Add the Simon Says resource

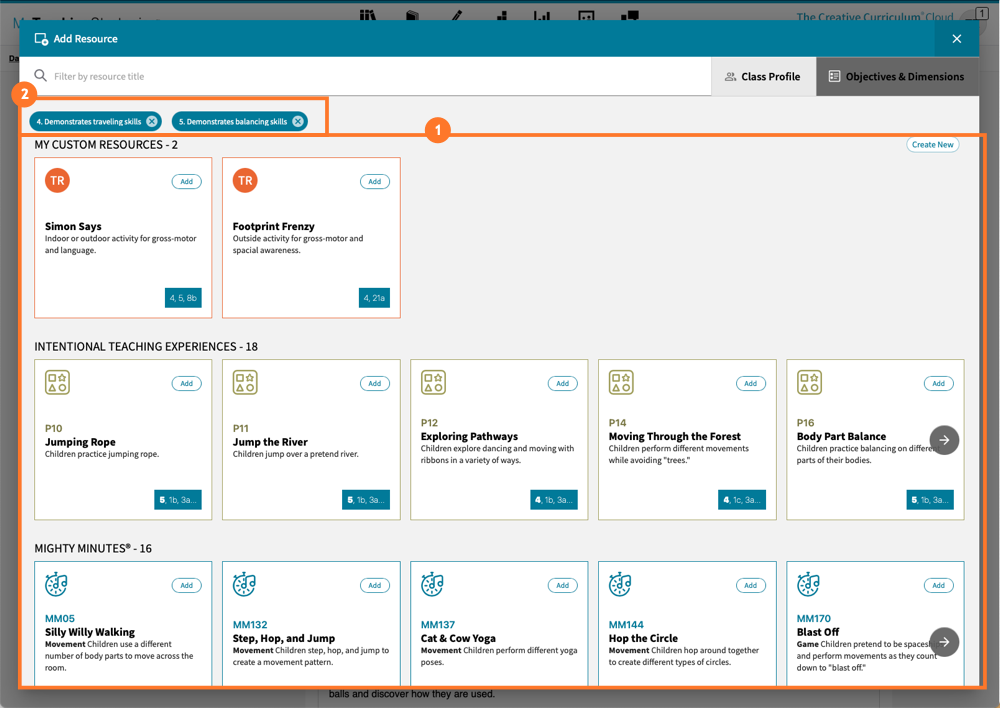(187, 181)
